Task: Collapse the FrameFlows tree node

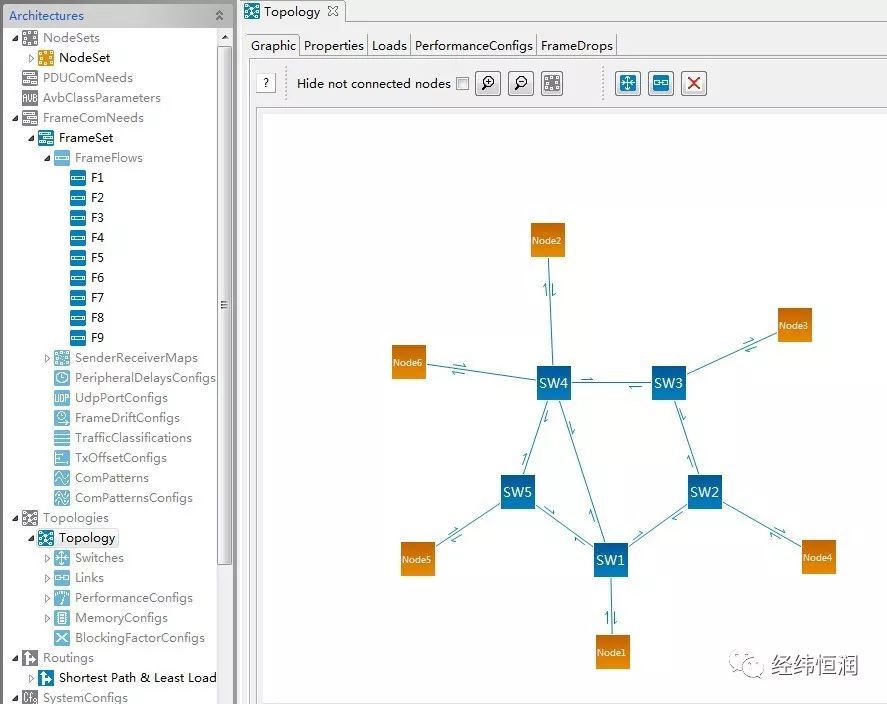Action: (x=47, y=158)
